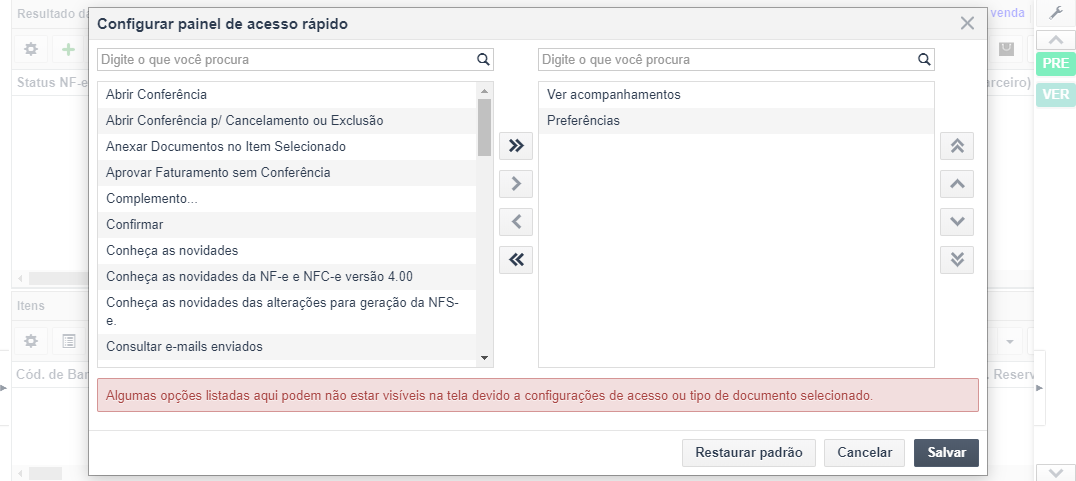1076x481 pixels.
Task: Click the left list scrollbar down arrow
Action: (484, 358)
